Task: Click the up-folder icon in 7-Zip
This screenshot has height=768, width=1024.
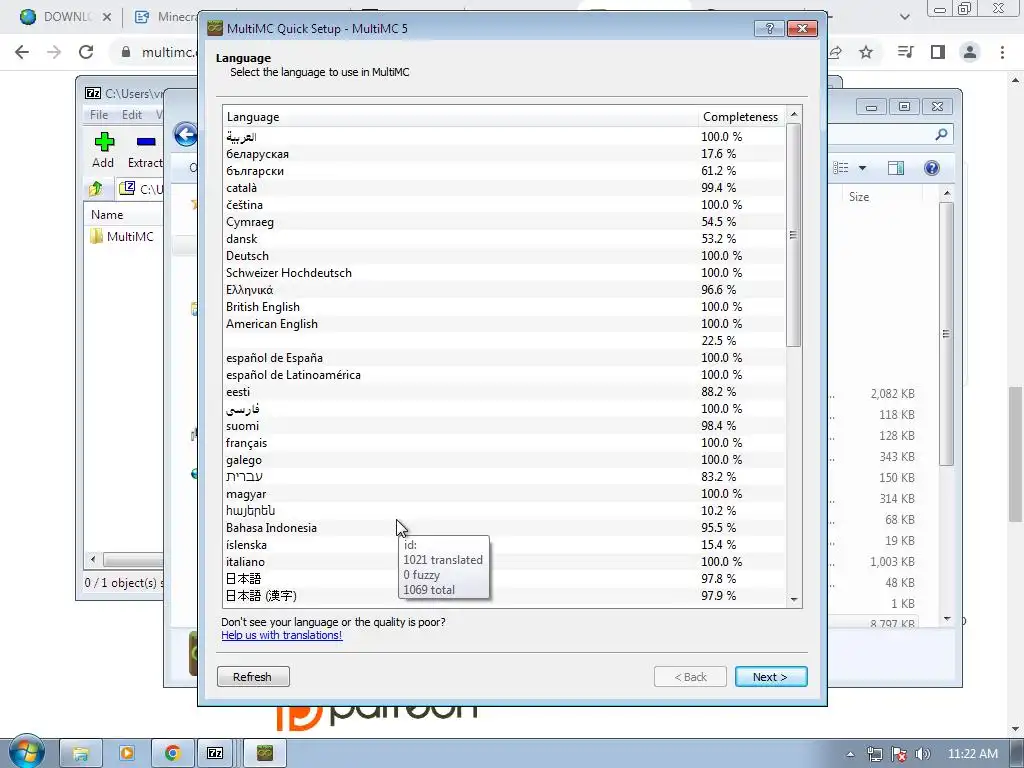Action: click(x=96, y=189)
